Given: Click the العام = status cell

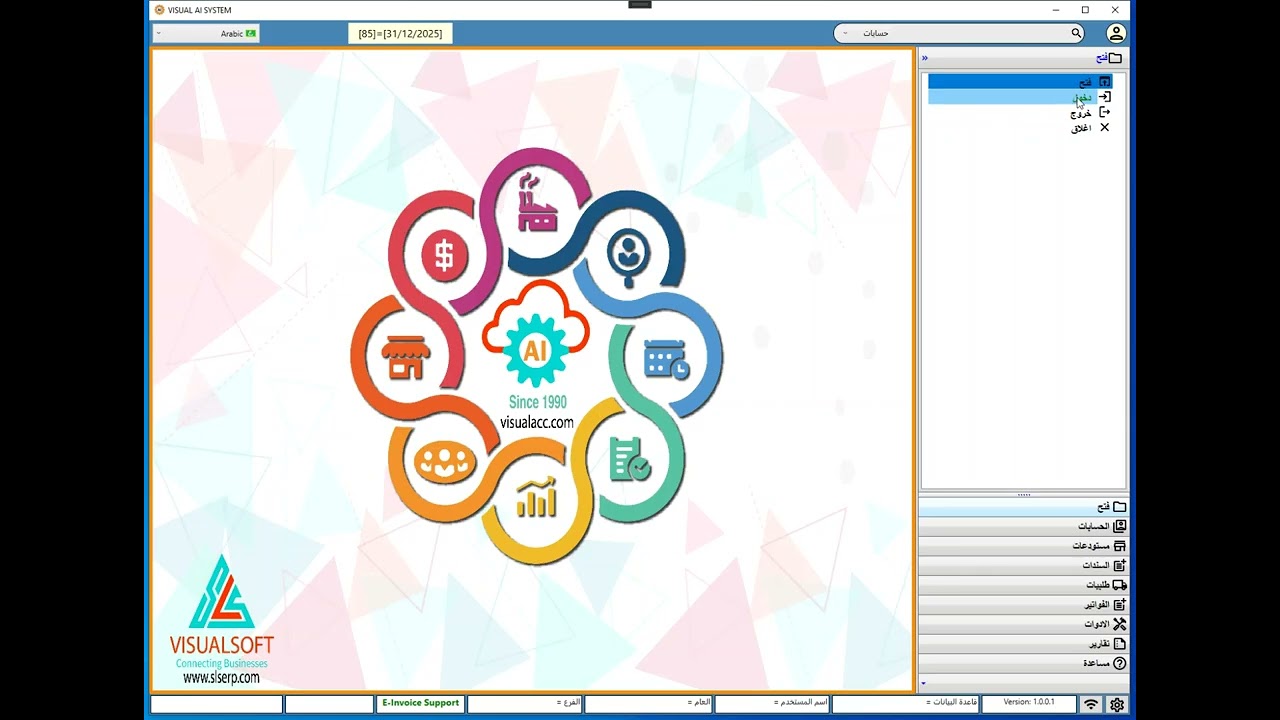Looking at the screenshot, I should click(648, 703).
